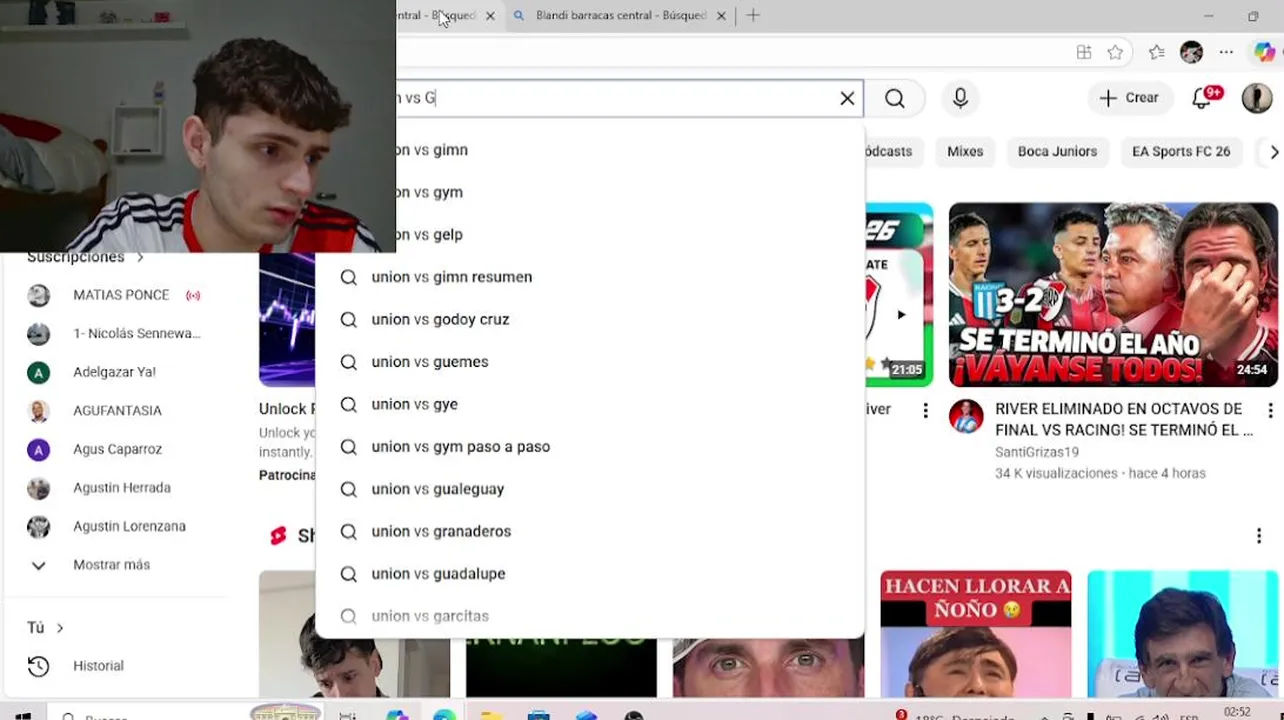The width and height of the screenshot is (1284, 720).
Task: Open options menu for River Eliminado video
Action: (1269, 411)
